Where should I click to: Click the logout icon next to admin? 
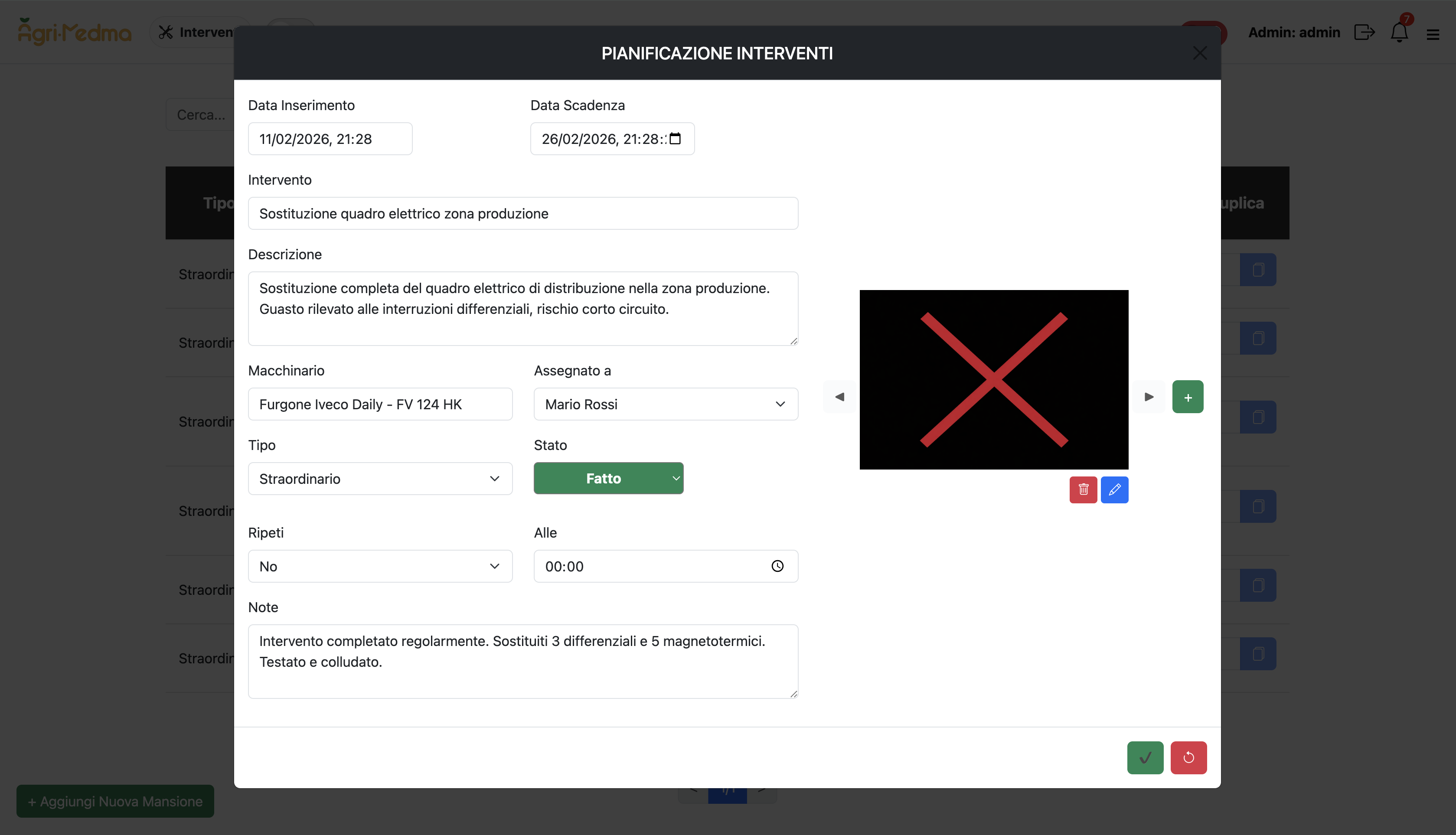[x=1365, y=32]
